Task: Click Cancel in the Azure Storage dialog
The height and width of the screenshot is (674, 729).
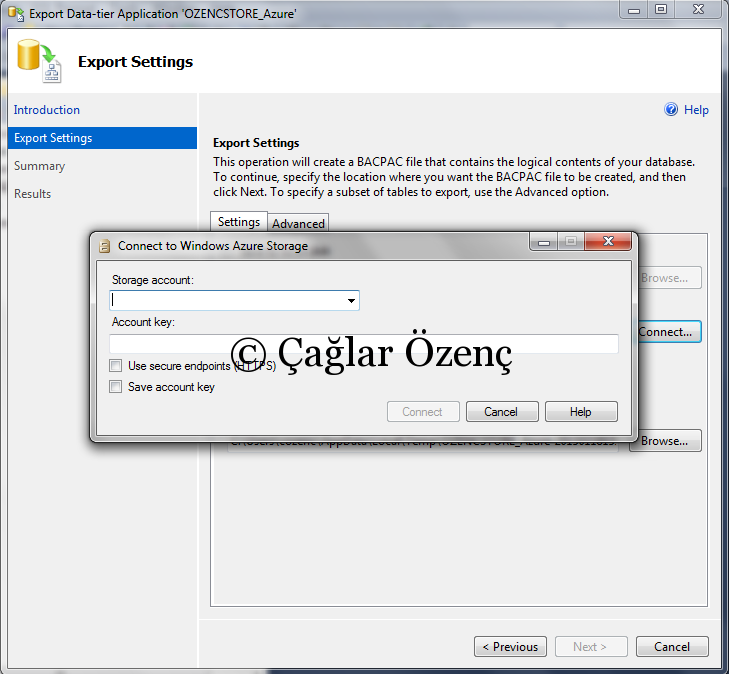Action: [502, 412]
